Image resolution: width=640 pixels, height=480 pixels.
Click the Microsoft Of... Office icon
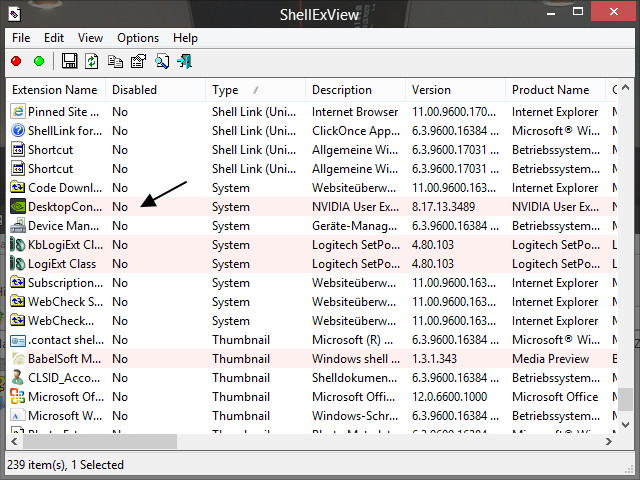coord(18,397)
